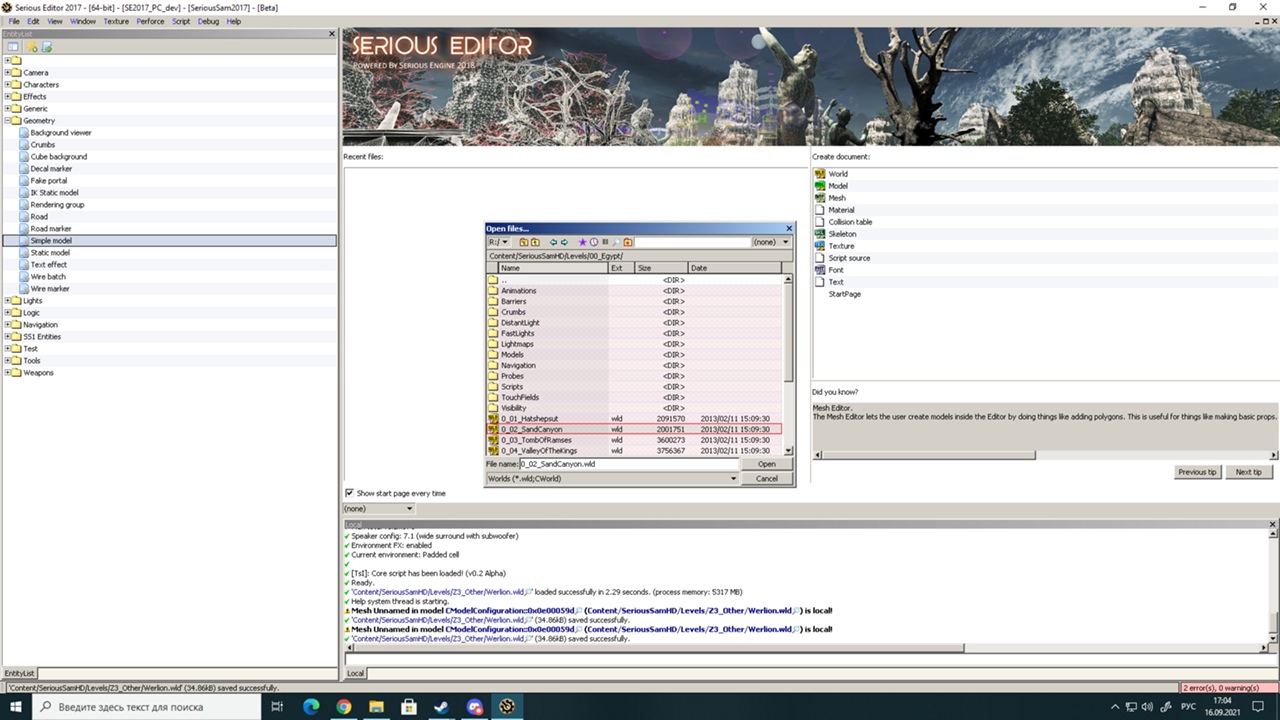Open File Explorer from the taskbar
The image size is (1280, 720).
point(376,706)
